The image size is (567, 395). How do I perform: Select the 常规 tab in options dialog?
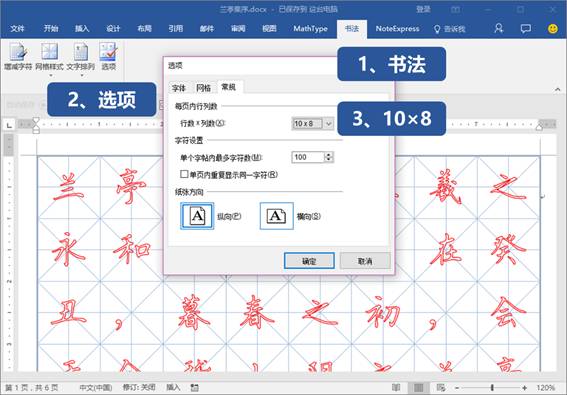(x=229, y=87)
